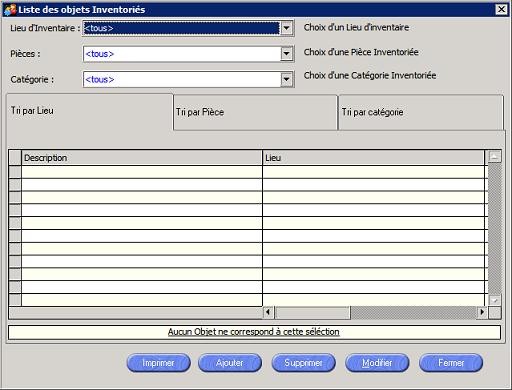Click the 'Catégorie :' label
Viewport: 512px width, 390px height.
pyautogui.click(x=32, y=80)
